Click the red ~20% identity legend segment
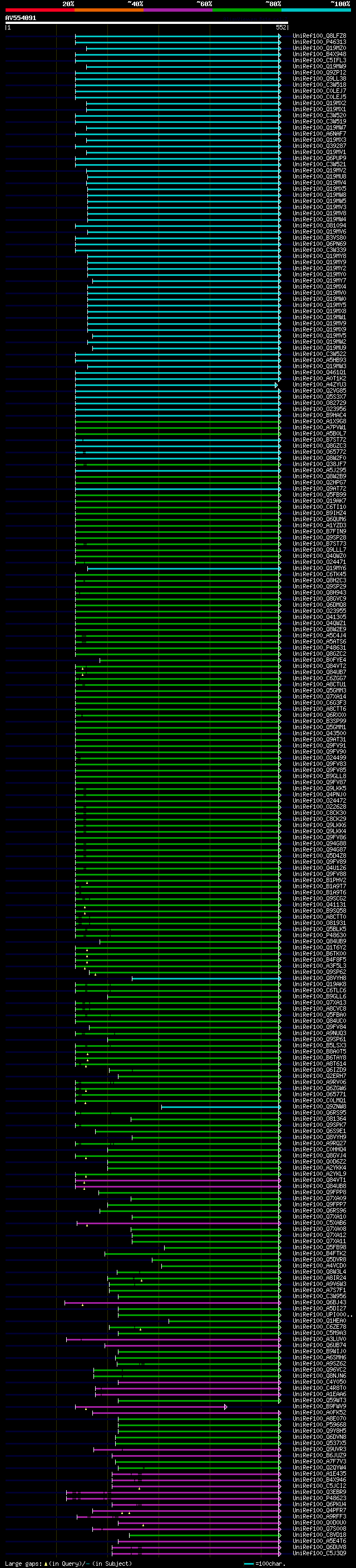 (39, 11)
